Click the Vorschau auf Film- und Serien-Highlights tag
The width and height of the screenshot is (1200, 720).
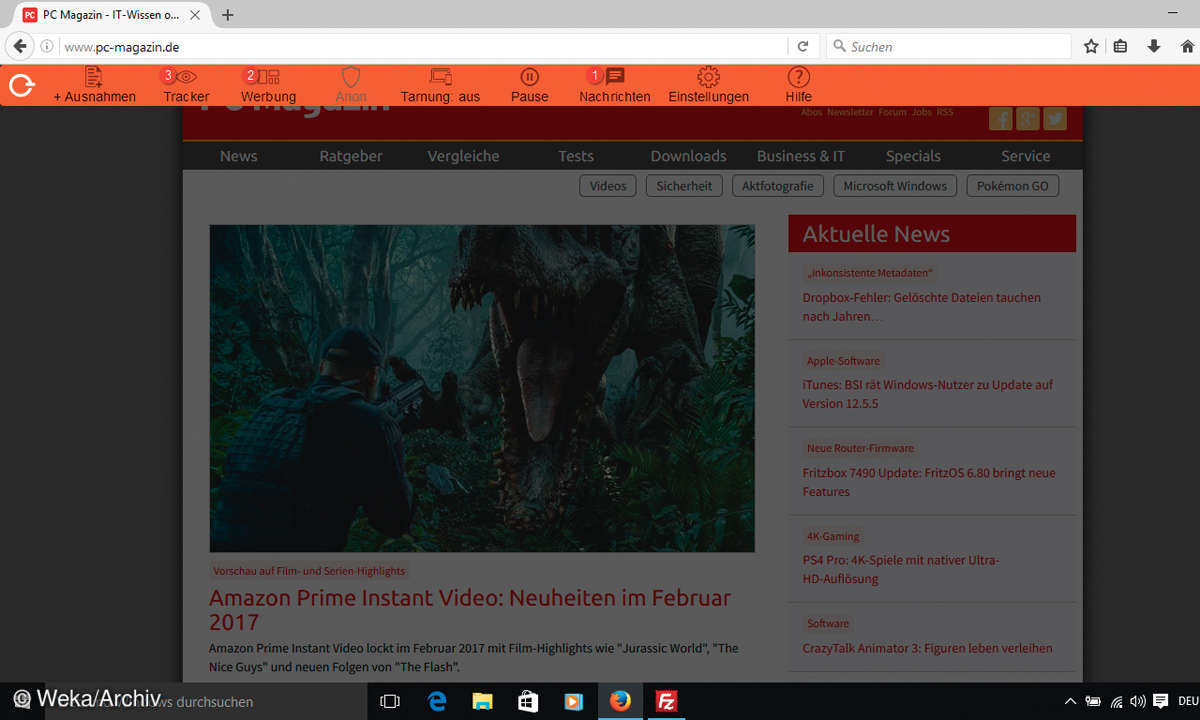coord(309,571)
